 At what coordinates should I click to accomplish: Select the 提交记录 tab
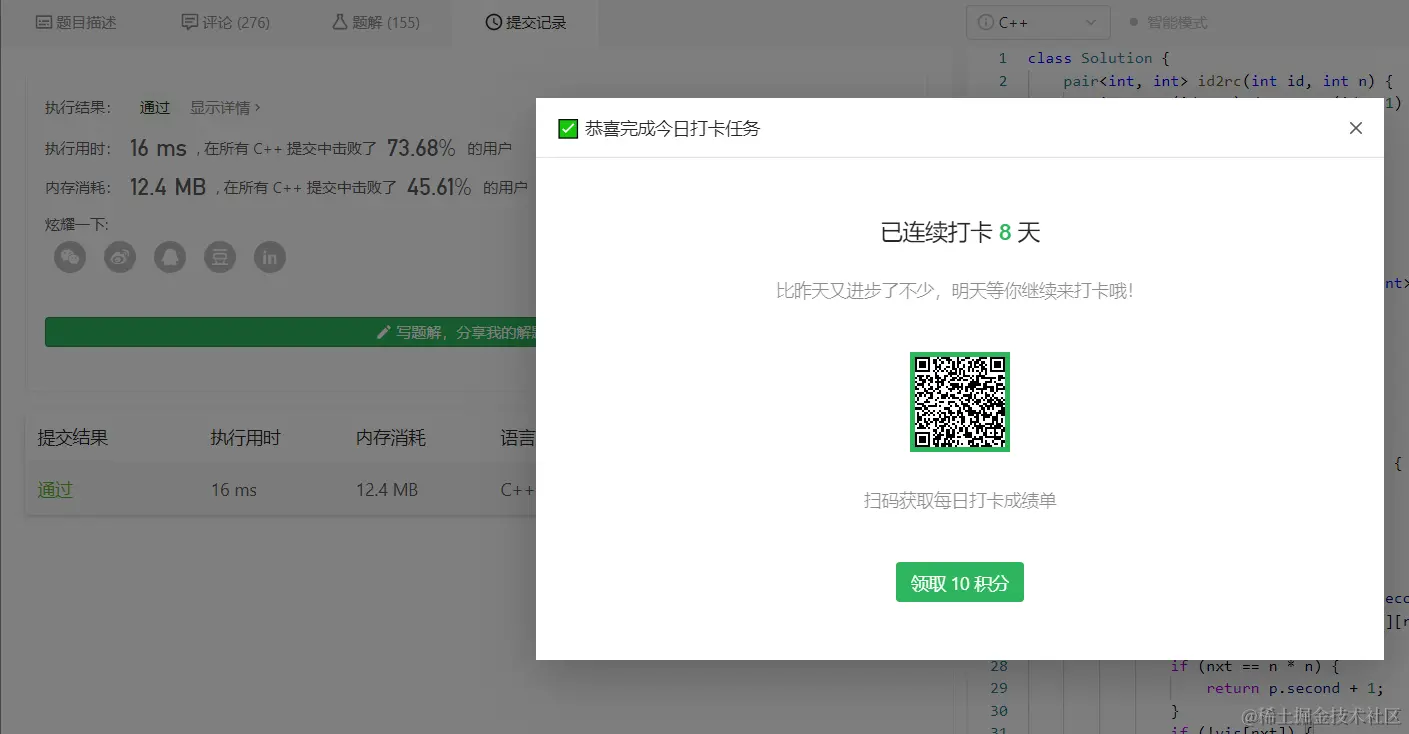point(526,22)
